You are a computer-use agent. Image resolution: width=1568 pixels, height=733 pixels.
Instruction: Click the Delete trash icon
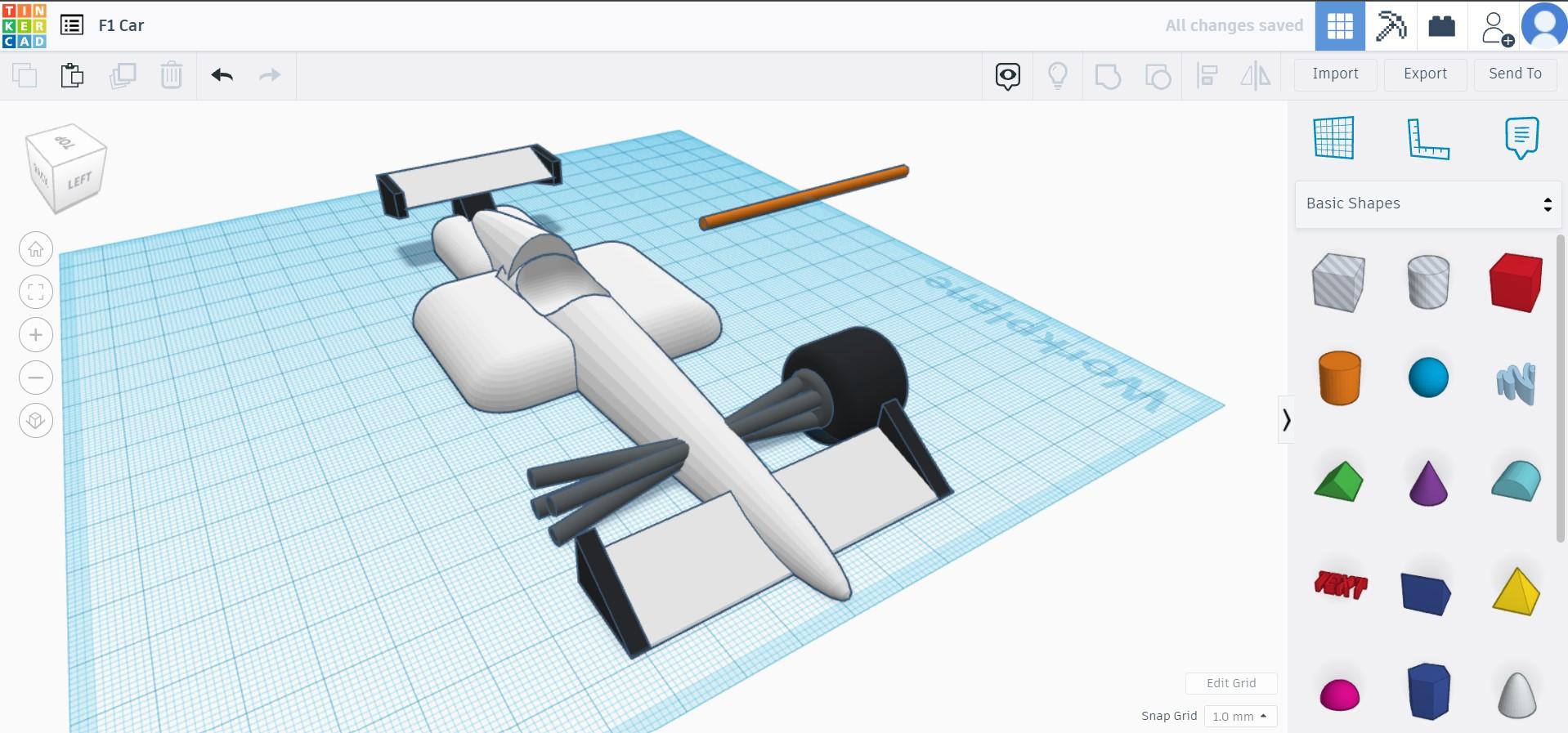172,75
